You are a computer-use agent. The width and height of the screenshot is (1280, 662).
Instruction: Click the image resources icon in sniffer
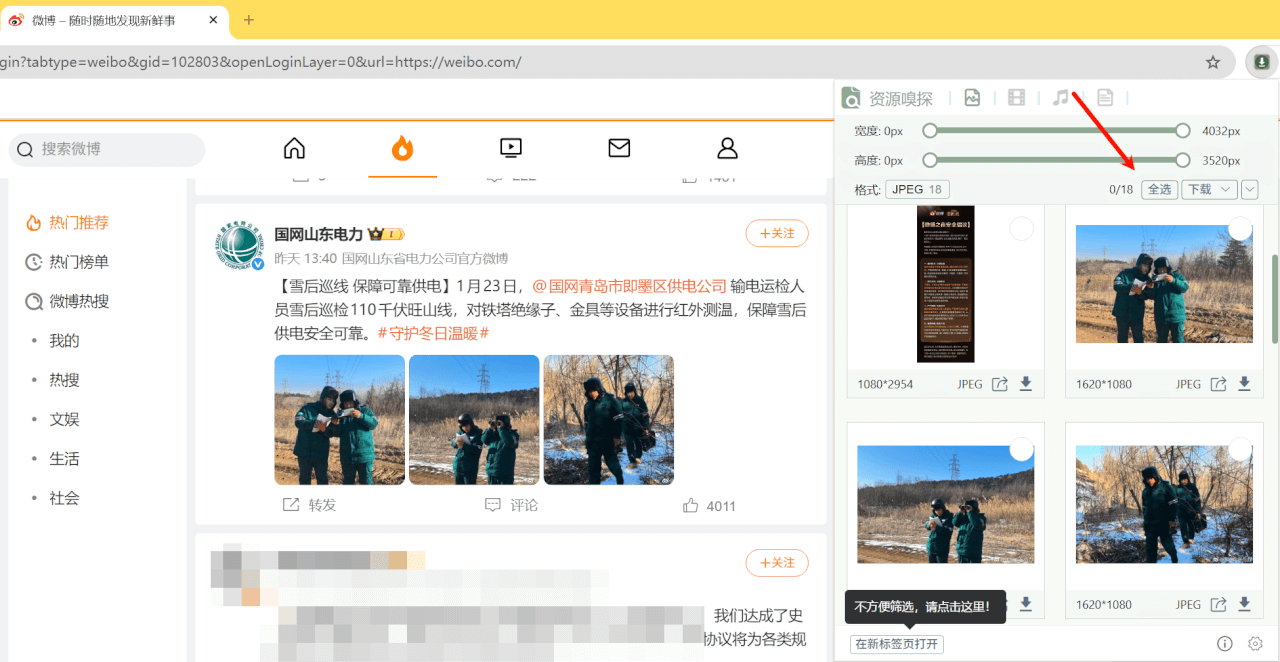(x=971, y=98)
